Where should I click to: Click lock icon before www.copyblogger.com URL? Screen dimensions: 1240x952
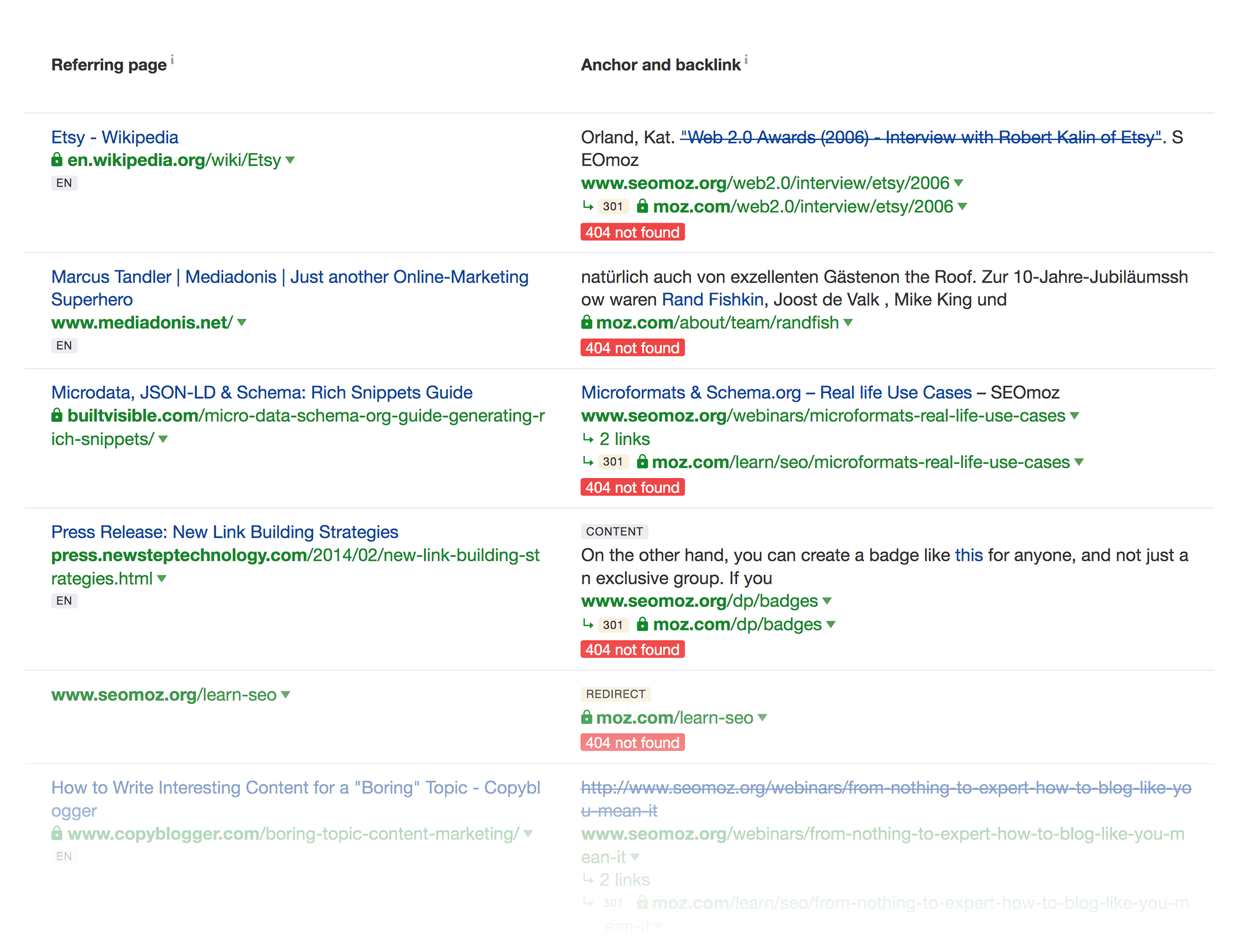coord(57,833)
